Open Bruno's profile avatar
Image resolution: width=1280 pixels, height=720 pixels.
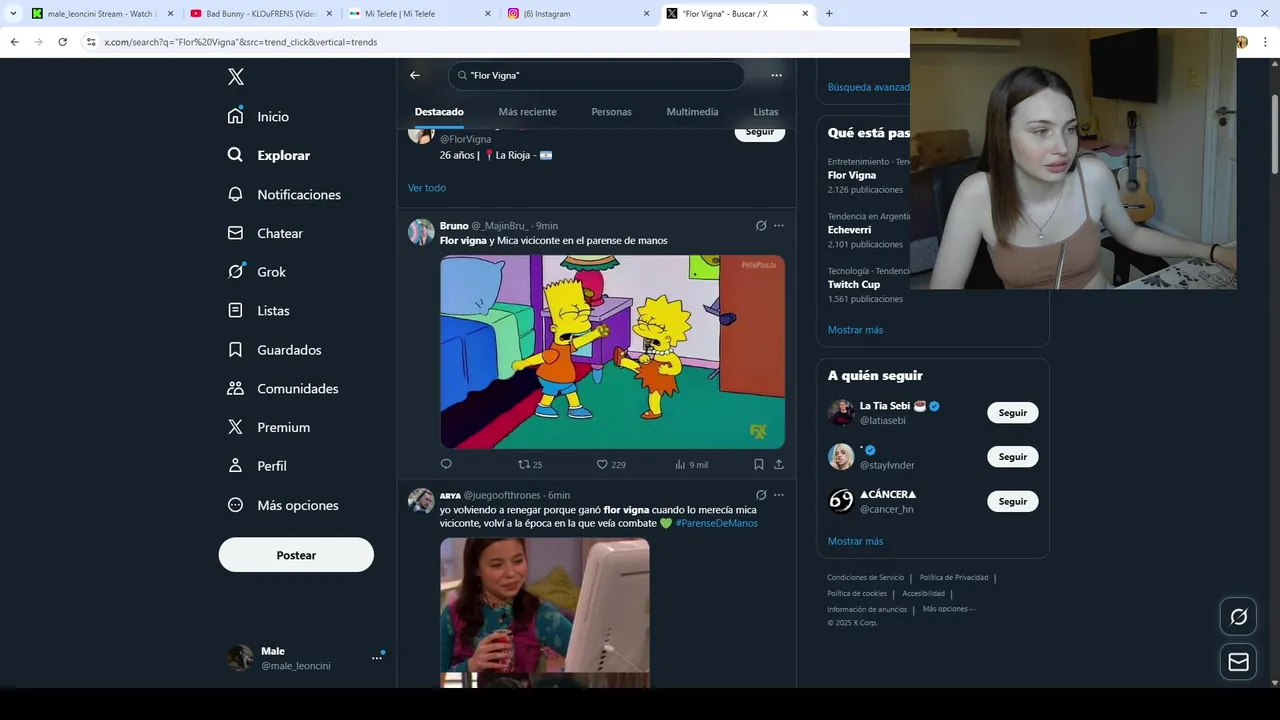(421, 232)
